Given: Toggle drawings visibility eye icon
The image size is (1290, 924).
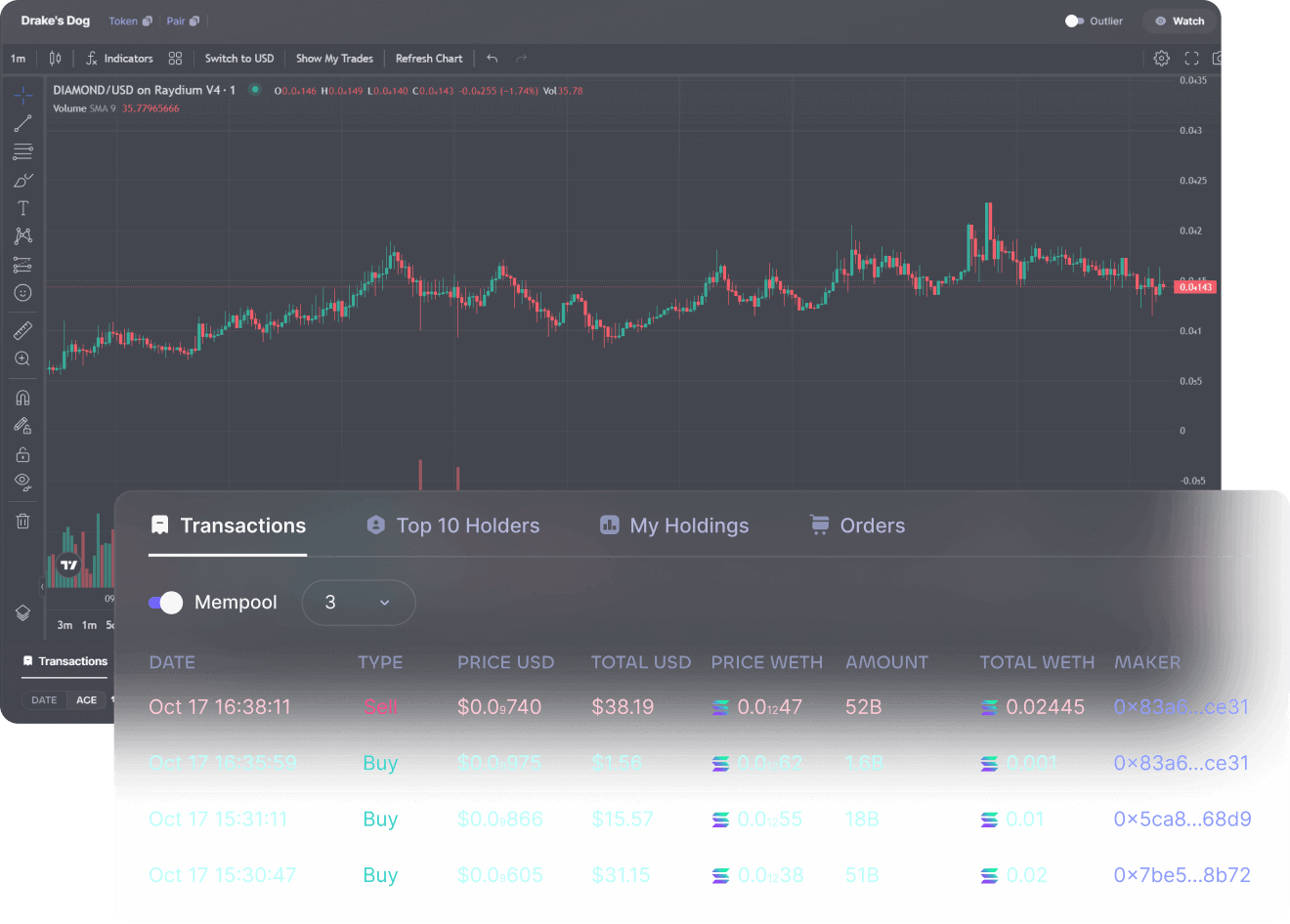Looking at the screenshot, I should [22, 482].
